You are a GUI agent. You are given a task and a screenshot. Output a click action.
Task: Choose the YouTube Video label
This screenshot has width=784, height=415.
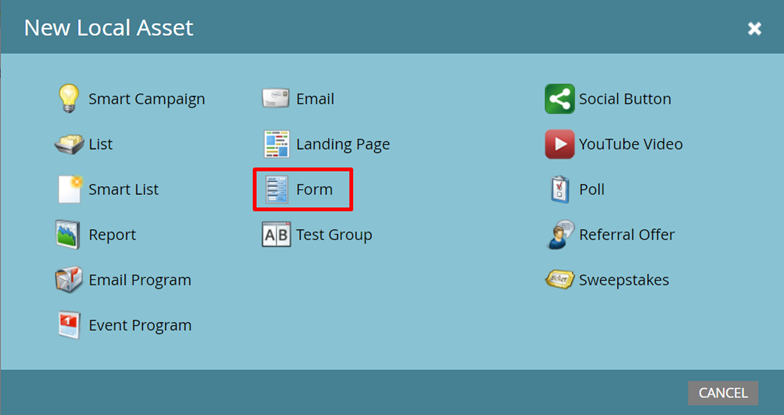(631, 144)
